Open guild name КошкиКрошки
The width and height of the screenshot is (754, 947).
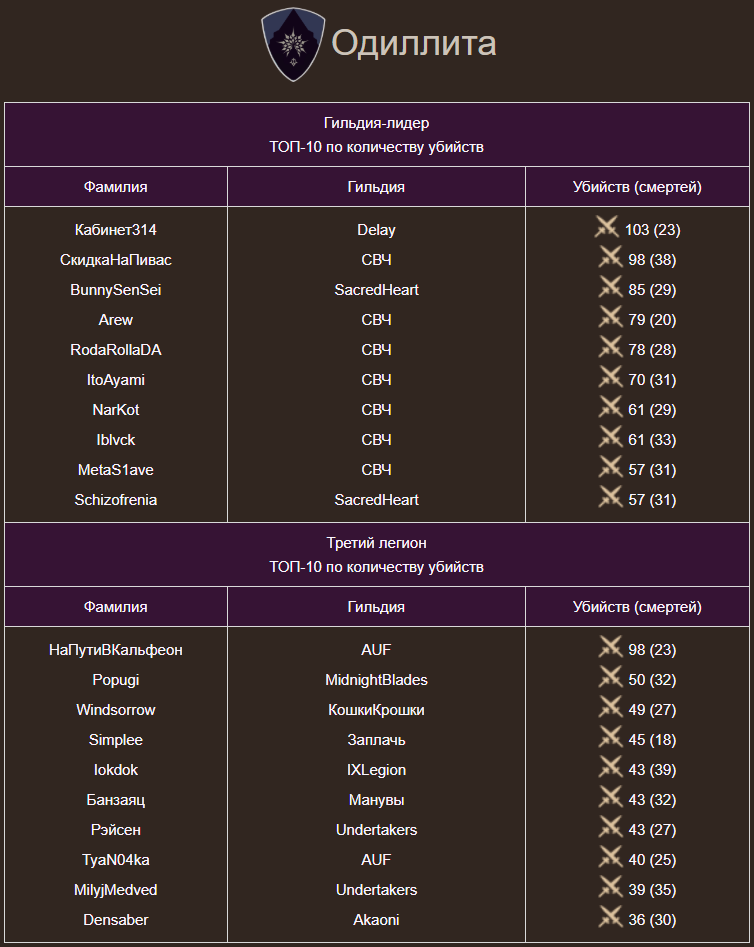click(x=376, y=710)
